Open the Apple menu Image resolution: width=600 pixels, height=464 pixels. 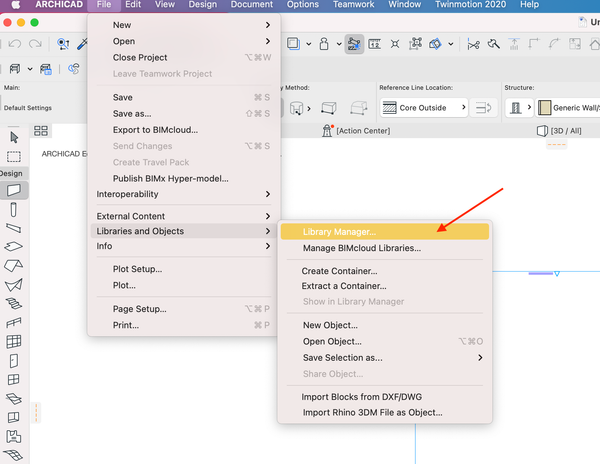tap(16, 5)
